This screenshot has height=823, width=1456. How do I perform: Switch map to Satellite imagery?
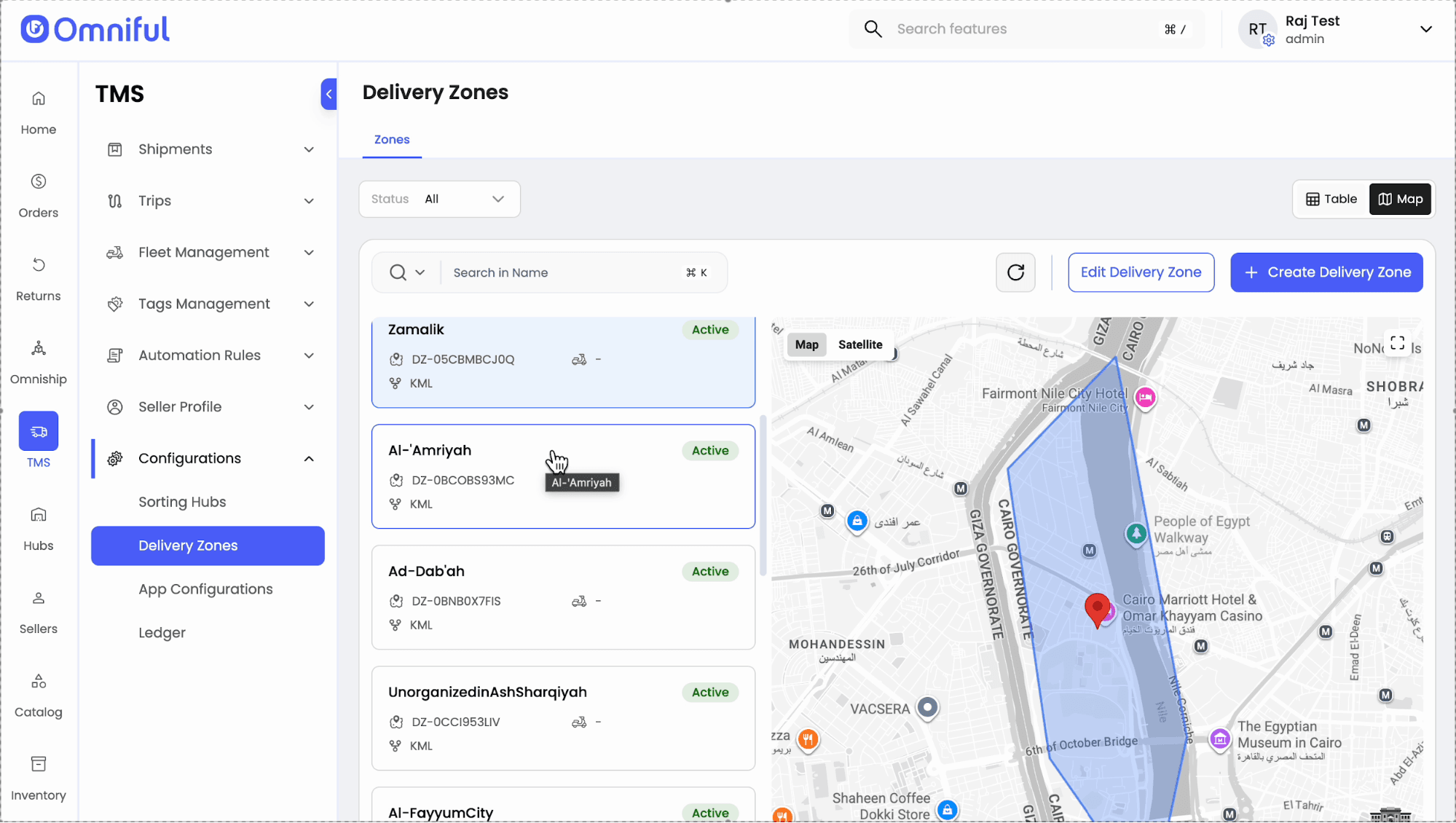[x=859, y=344]
